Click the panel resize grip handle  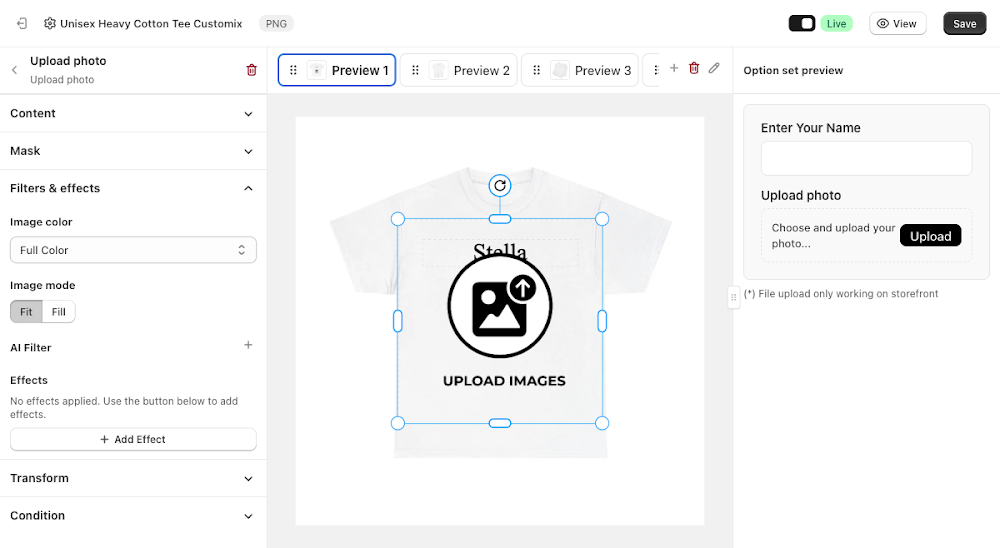pyautogui.click(x=733, y=297)
